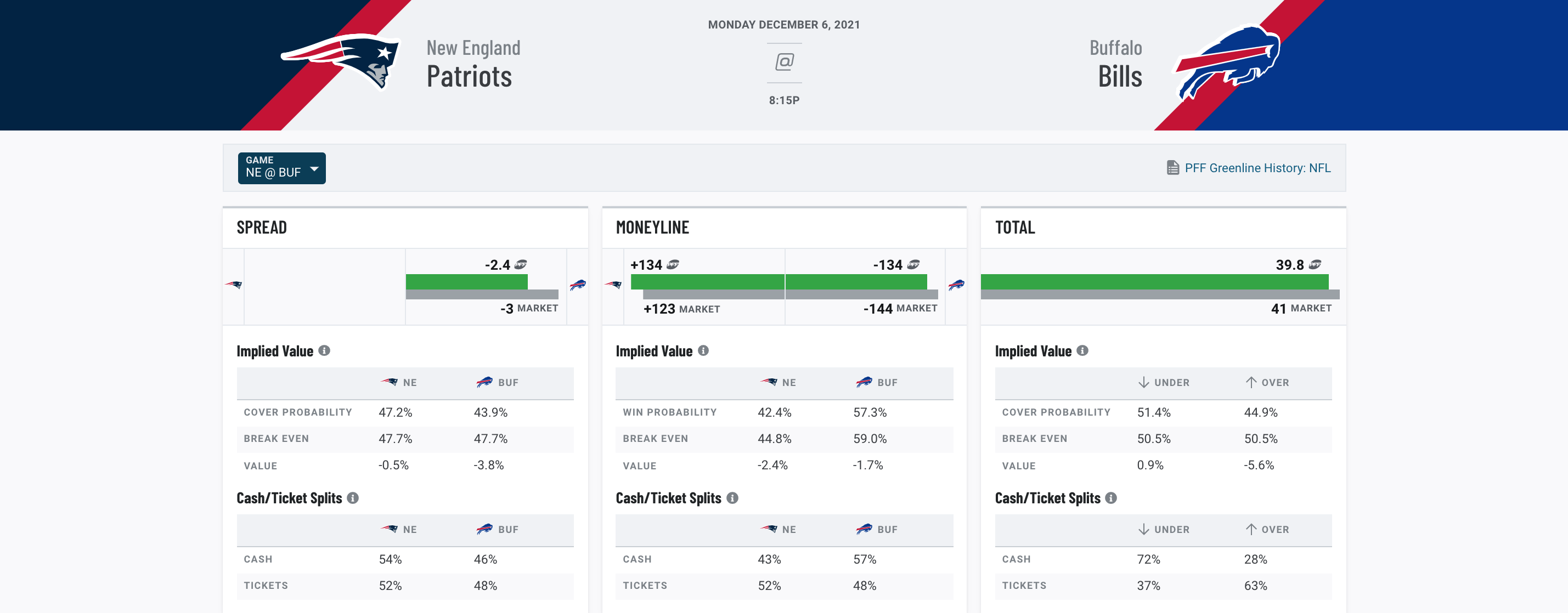
Task: Click Under cover probability 51.4%
Action: (1154, 412)
